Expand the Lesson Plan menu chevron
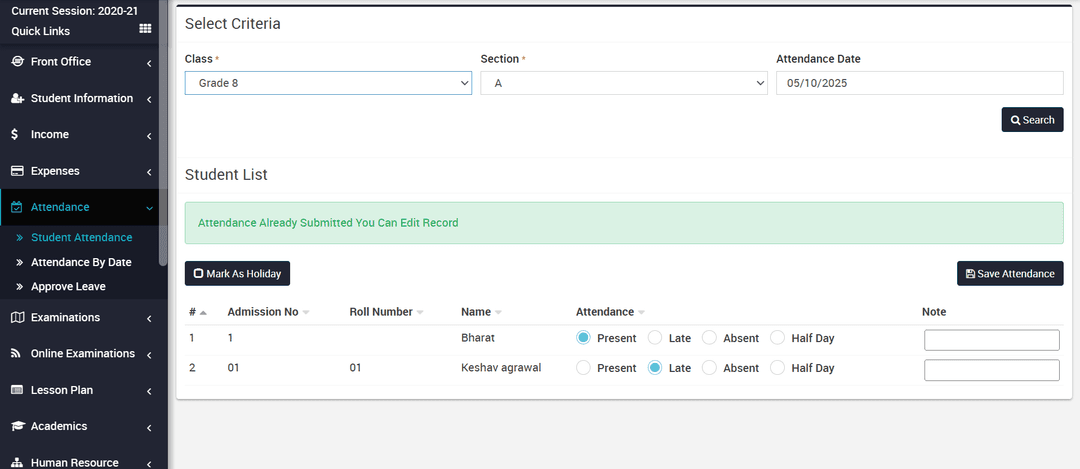This screenshot has height=469, width=1080. tap(149, 392)
